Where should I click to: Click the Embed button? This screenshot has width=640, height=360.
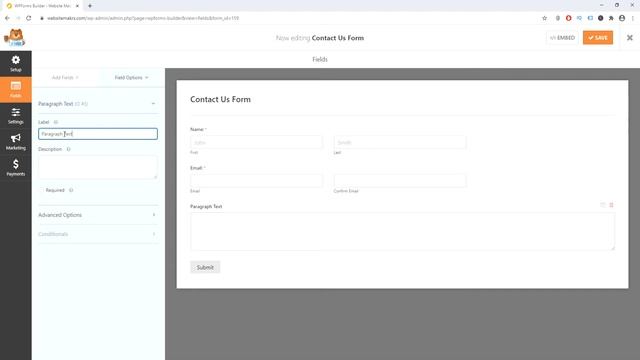click(562, 38)
